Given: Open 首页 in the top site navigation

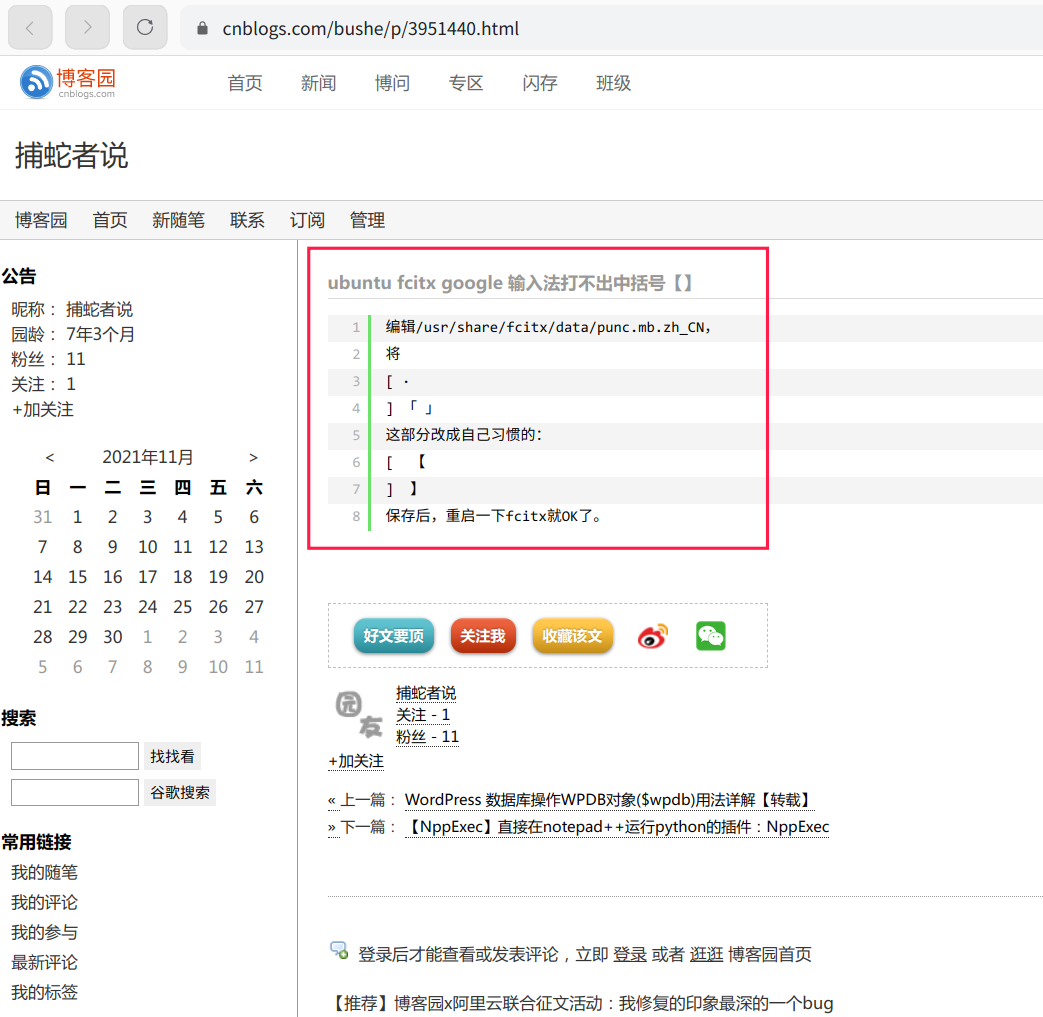Looking at the screenshot, I should click(x=245, y=83).
